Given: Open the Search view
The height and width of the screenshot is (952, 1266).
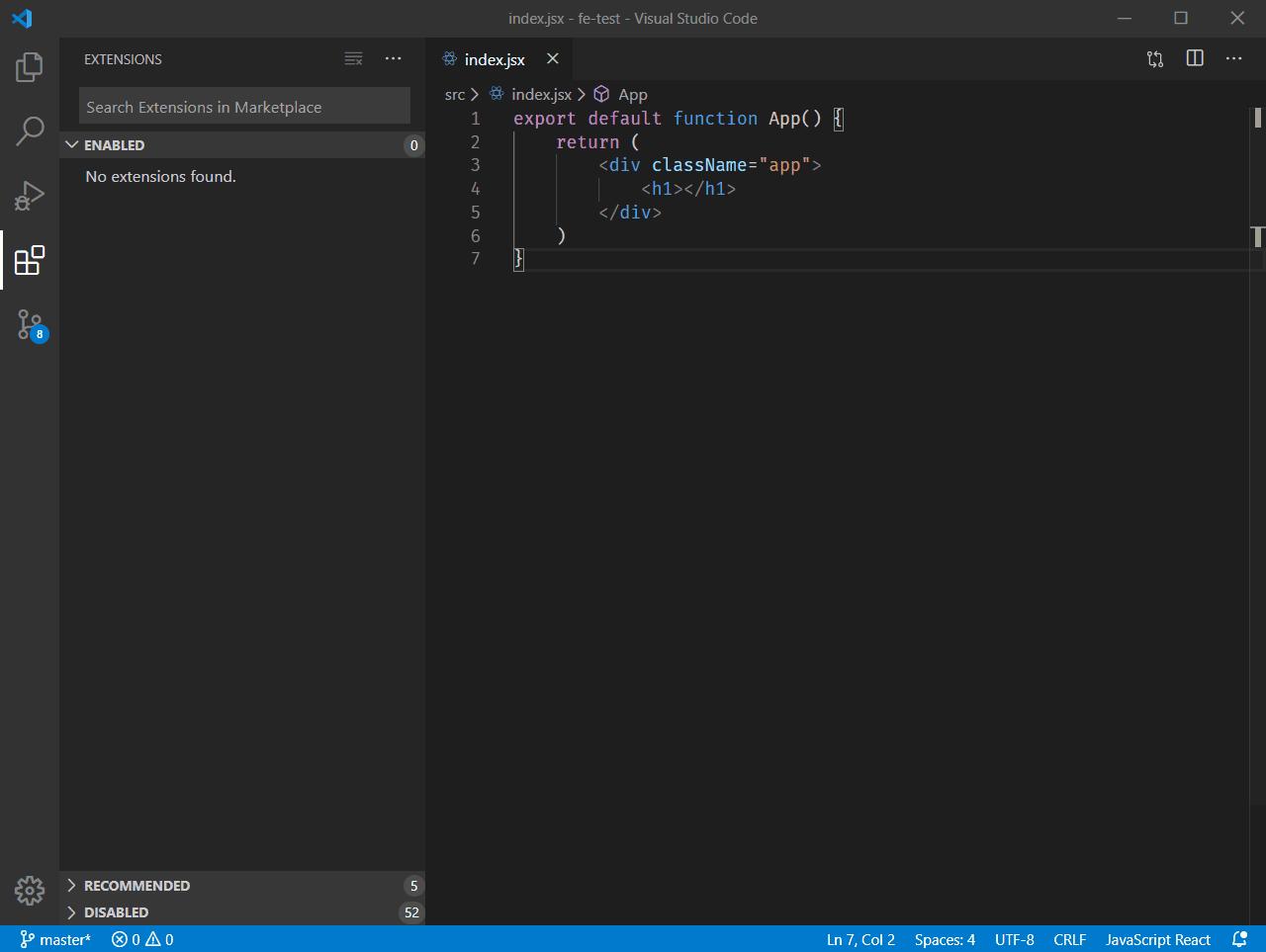Looking at the screenshot, I should coord(29,130).
